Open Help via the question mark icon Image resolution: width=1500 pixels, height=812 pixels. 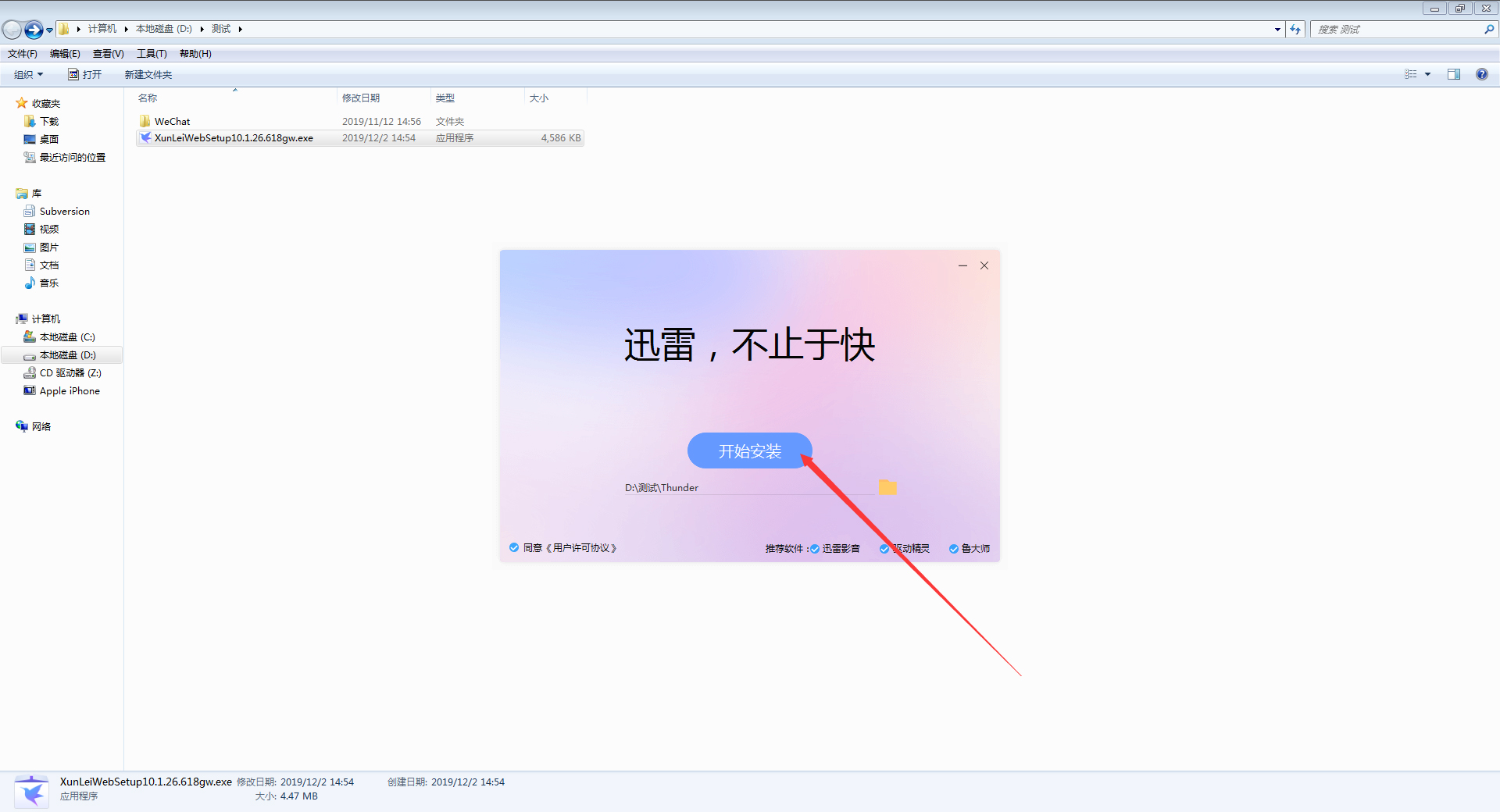point(1481,74)
